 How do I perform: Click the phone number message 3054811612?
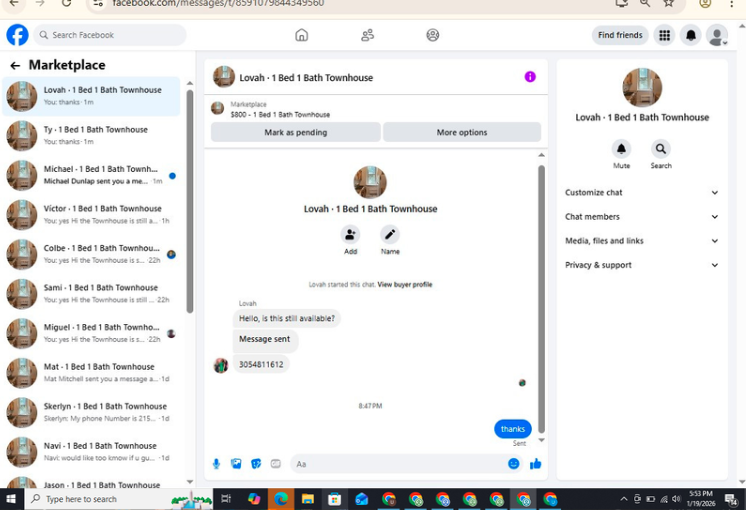coord(261,364)
